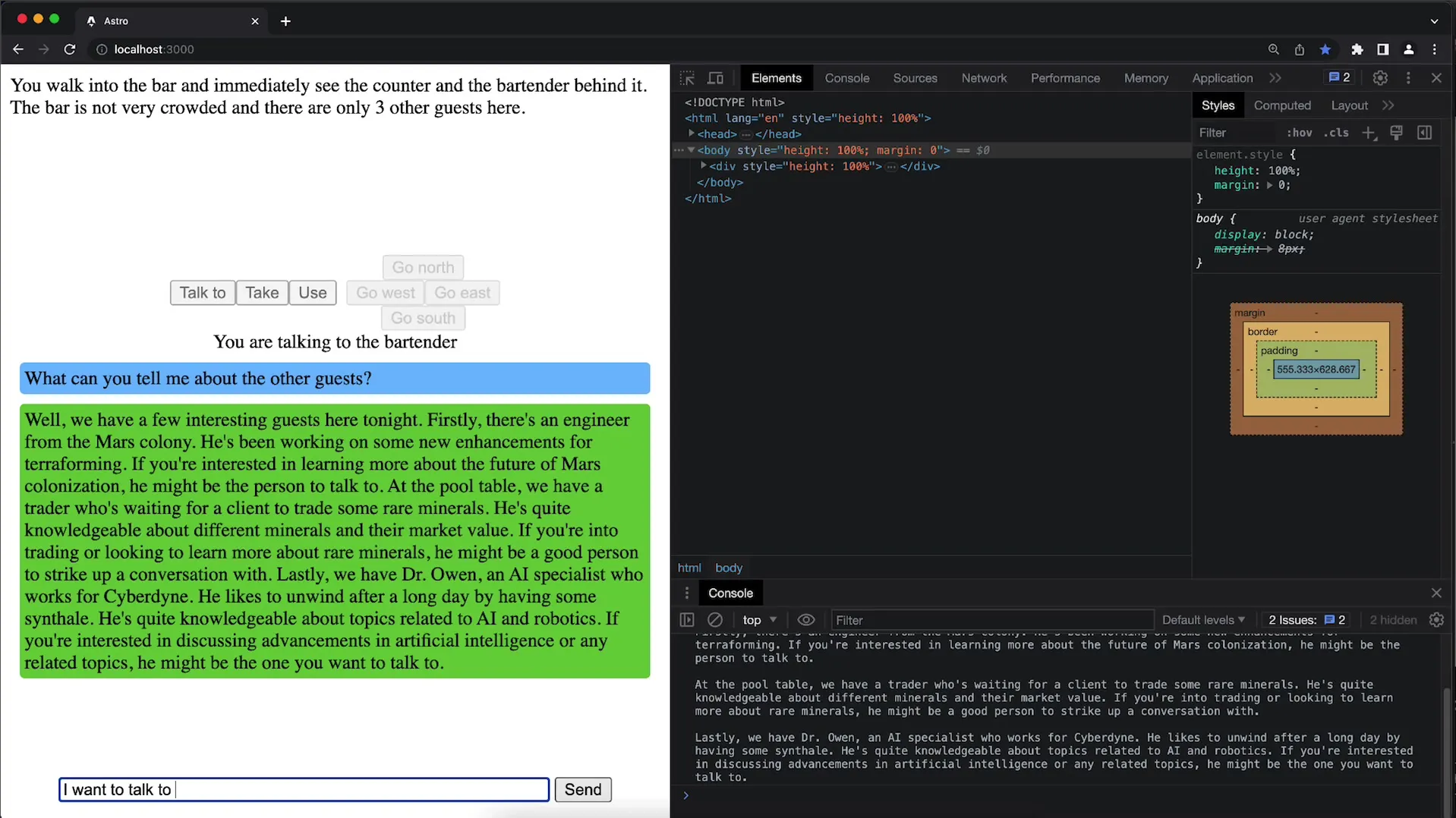
Task: Send the chat message
Action: [x=583, y=790]
